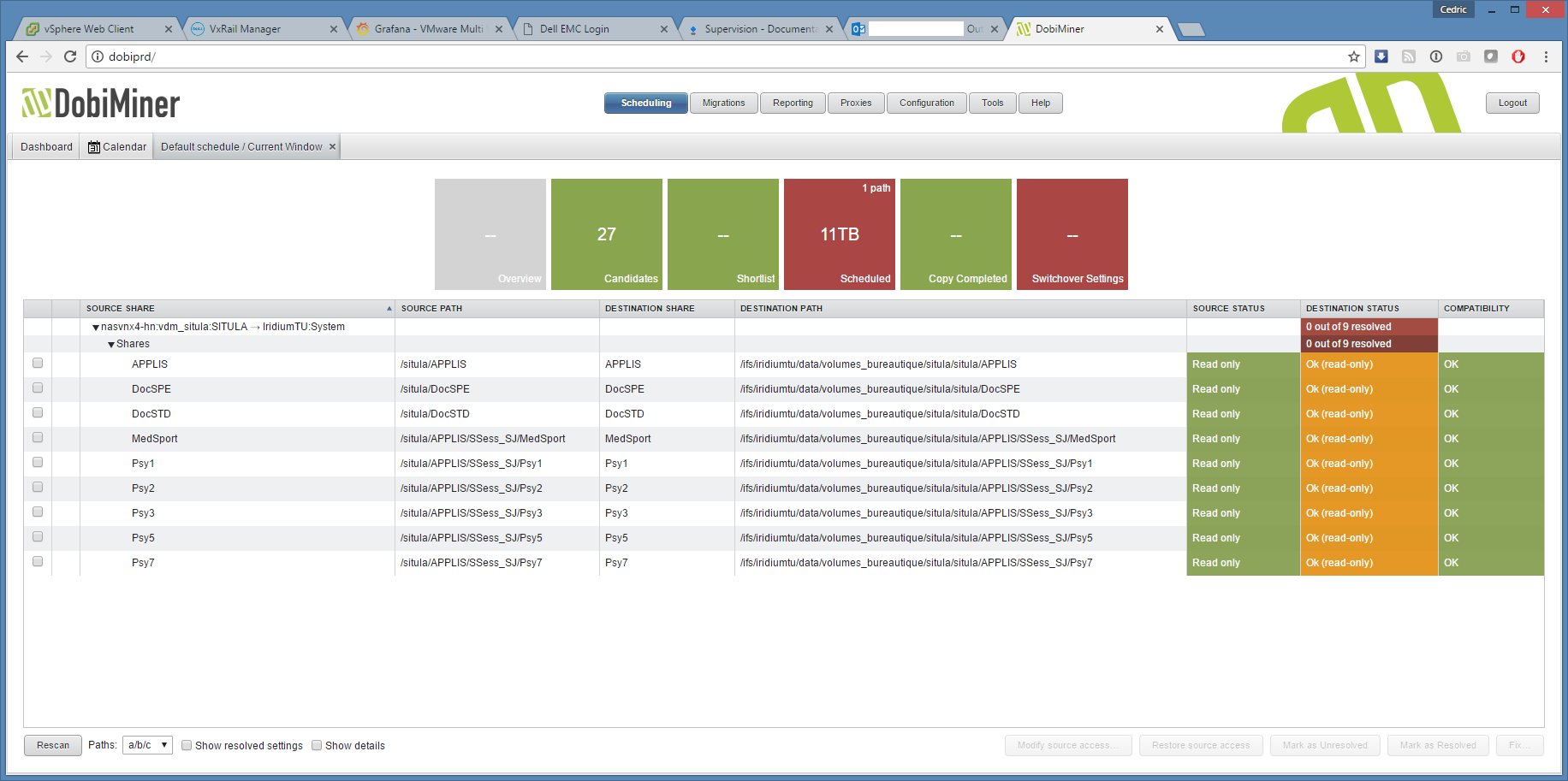Toggle the Show details checkbox
The height and width of the screenshot is (781, 1568).
click(x=317, y=745)
